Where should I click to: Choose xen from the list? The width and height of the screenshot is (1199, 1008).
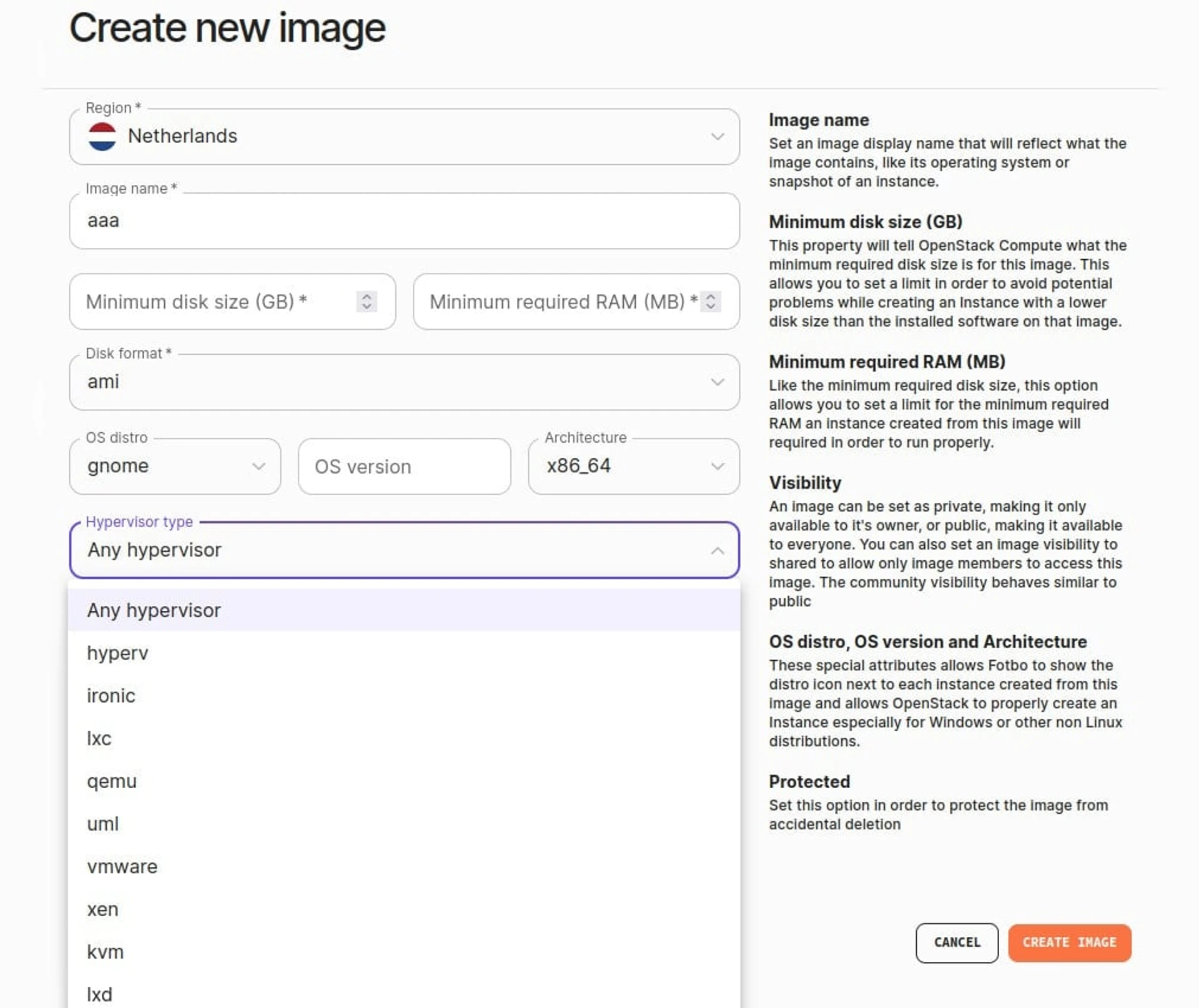(404, 910)
